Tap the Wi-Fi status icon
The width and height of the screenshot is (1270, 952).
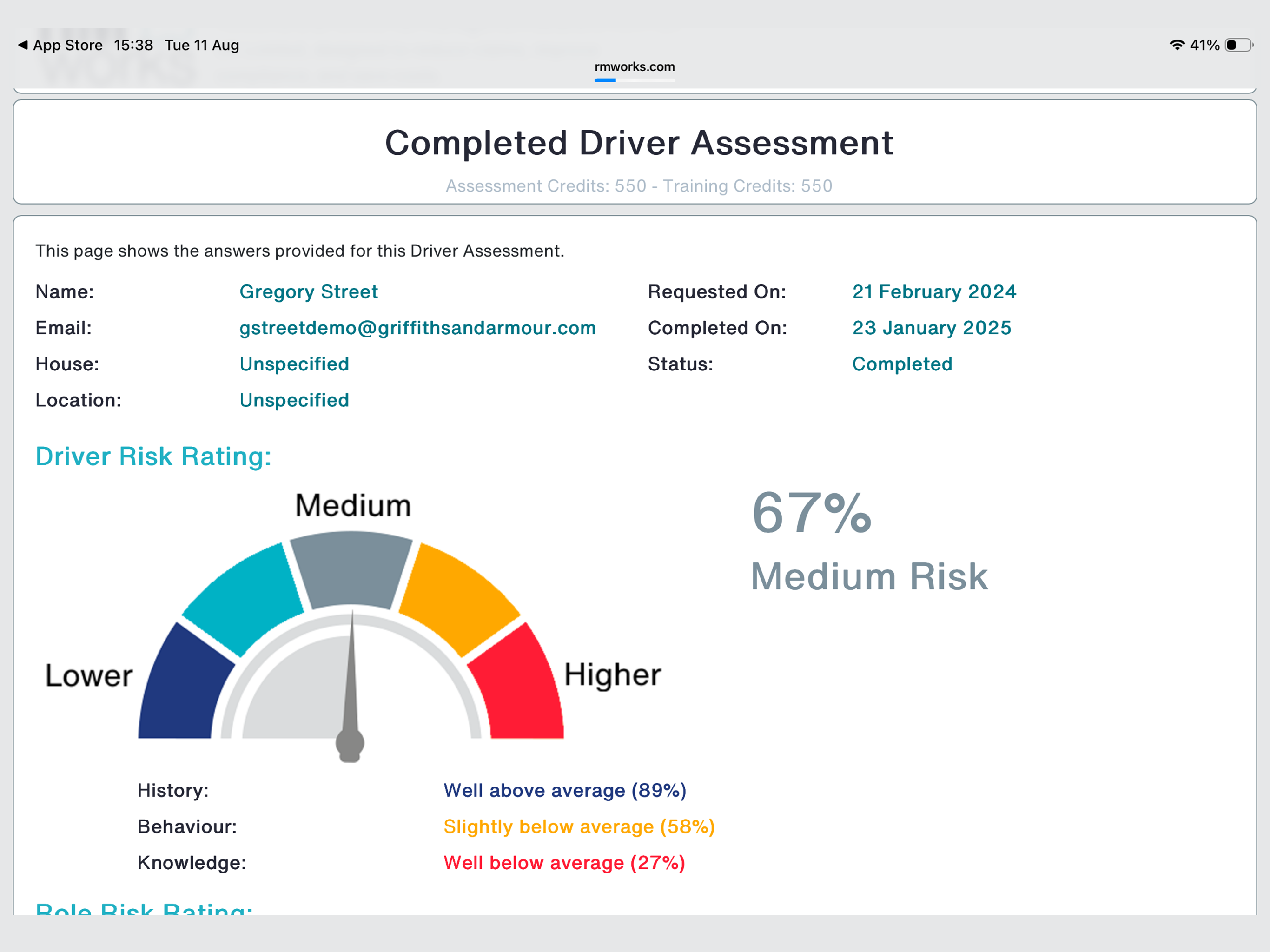pyautogui.click(x=1177, y=45)
